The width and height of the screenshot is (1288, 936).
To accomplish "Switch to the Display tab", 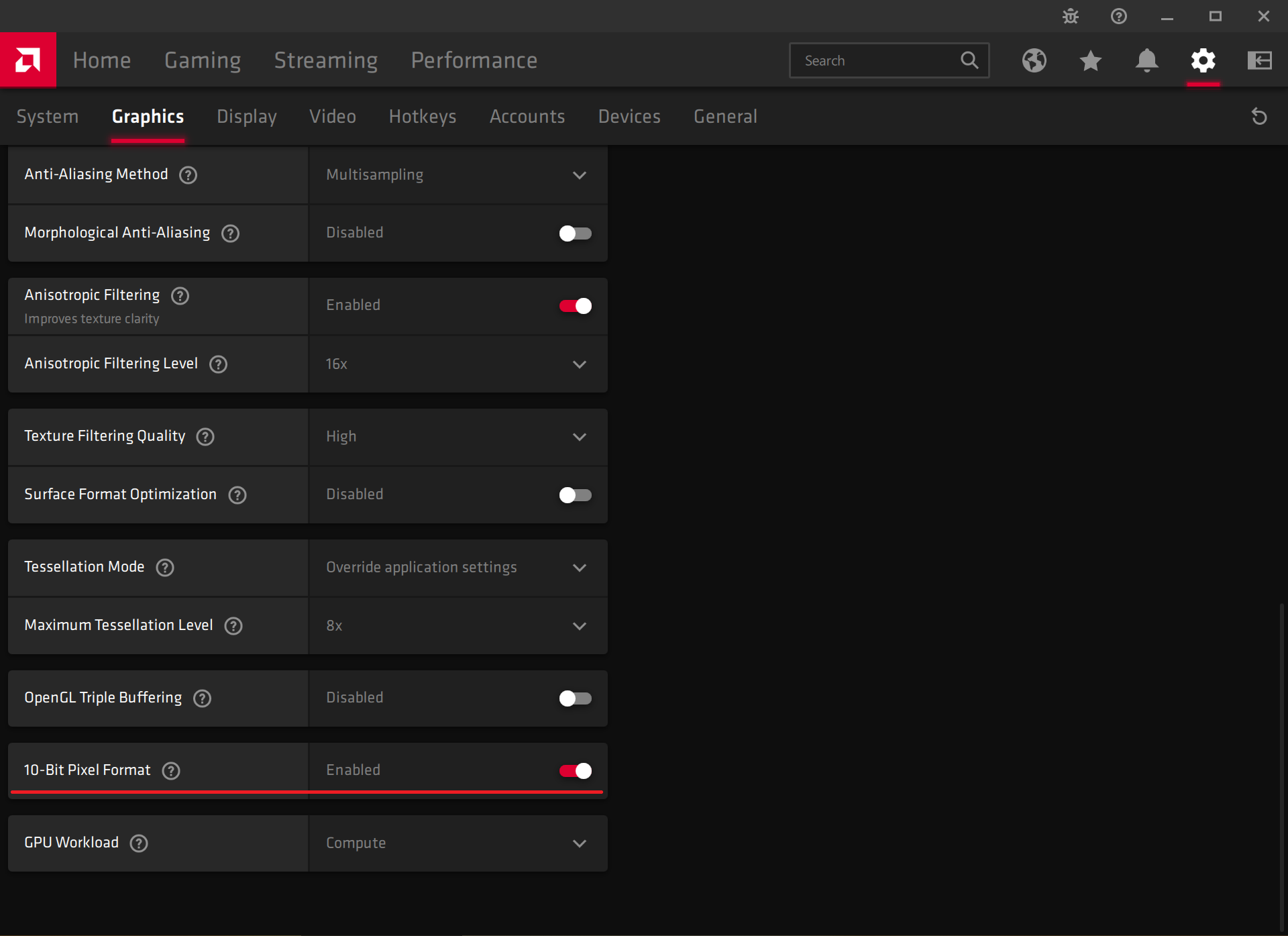I will [x=246, y=117].
